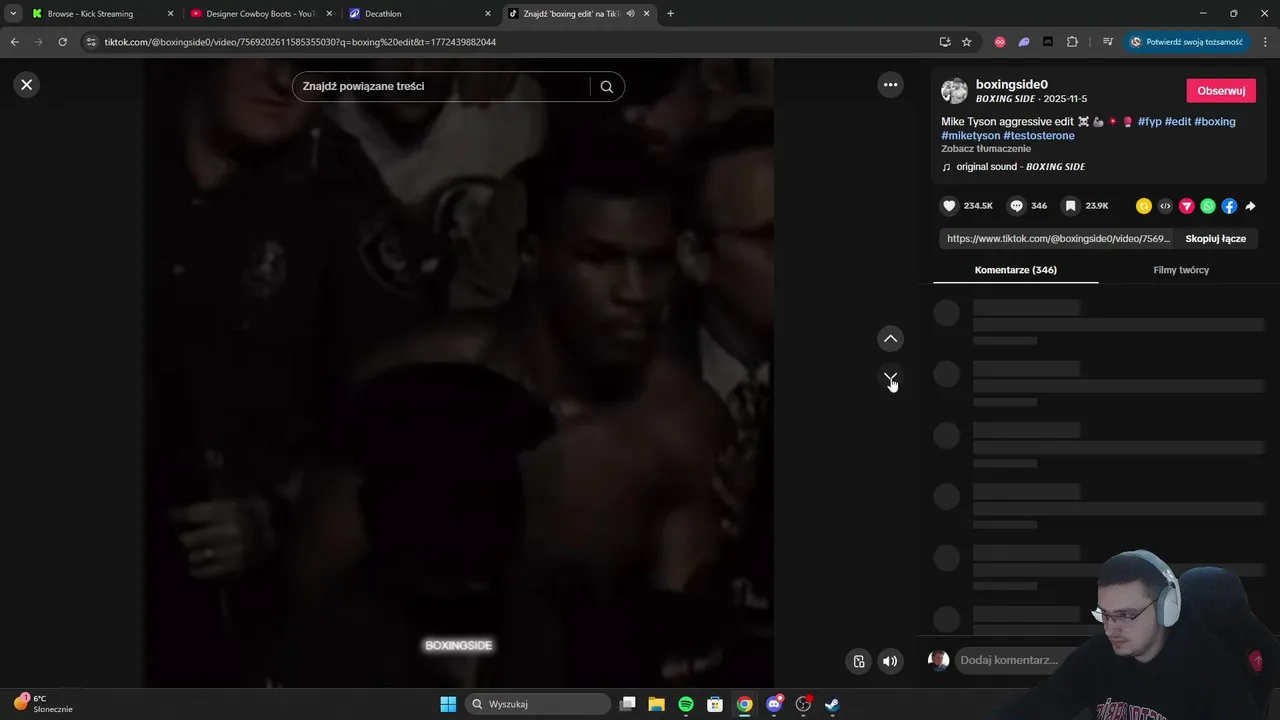Open the three-dot more options on video
Screen dimensions: 1280x720
(x=890, y=85)
